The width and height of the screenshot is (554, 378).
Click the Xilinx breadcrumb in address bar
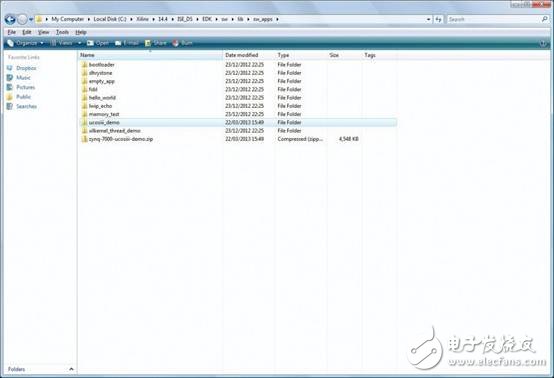142,19
